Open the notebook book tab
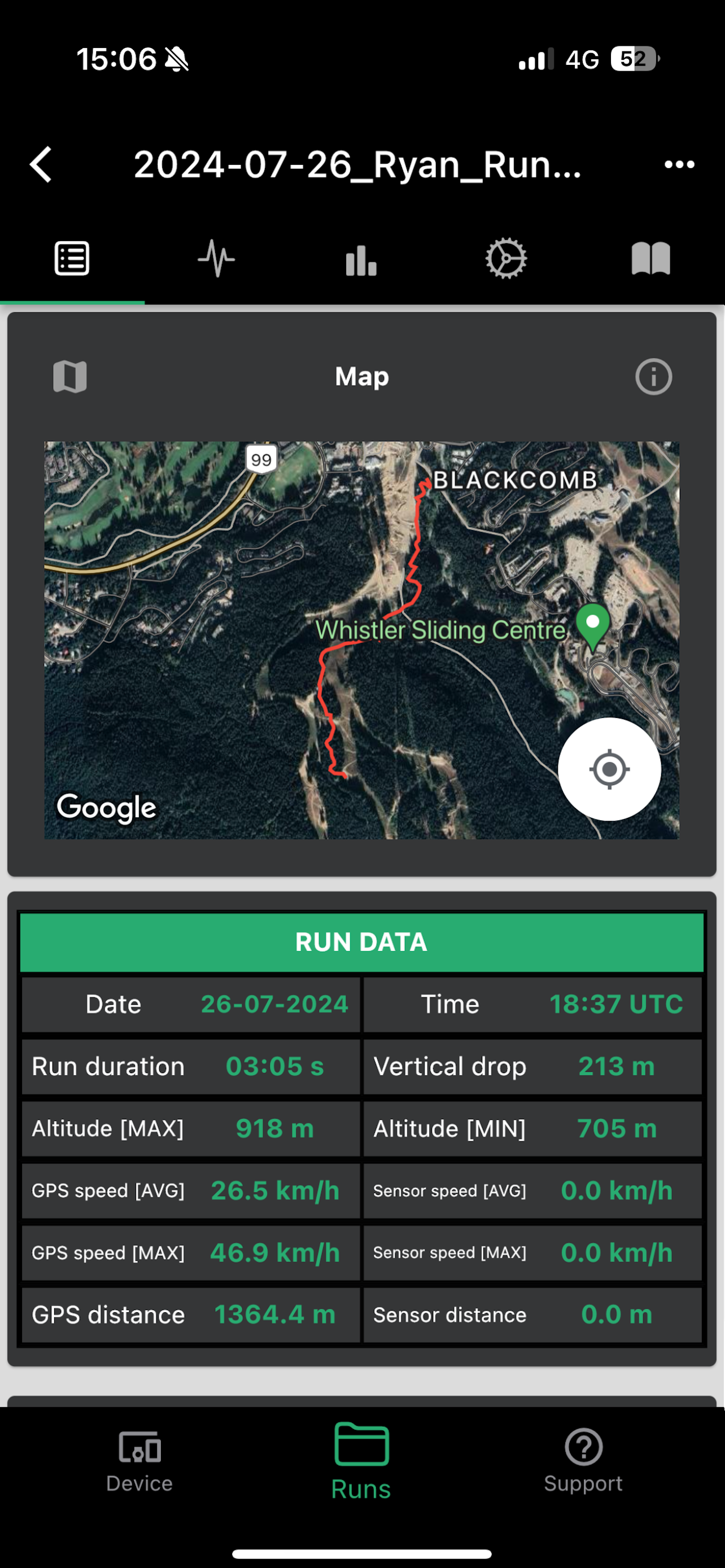The image size is (725, 1568). pos(650,259)
